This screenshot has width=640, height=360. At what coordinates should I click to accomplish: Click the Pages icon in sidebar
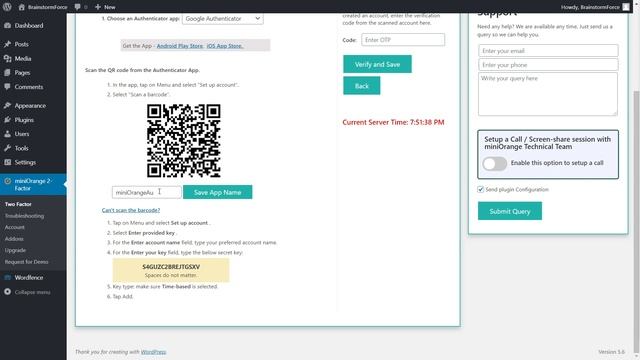[x=7, y=73]
